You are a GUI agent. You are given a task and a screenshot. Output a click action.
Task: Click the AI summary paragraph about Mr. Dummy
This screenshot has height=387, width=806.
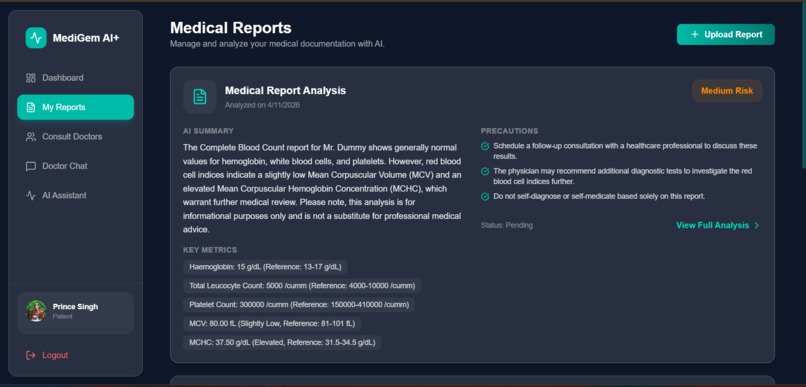coord(322,189)
